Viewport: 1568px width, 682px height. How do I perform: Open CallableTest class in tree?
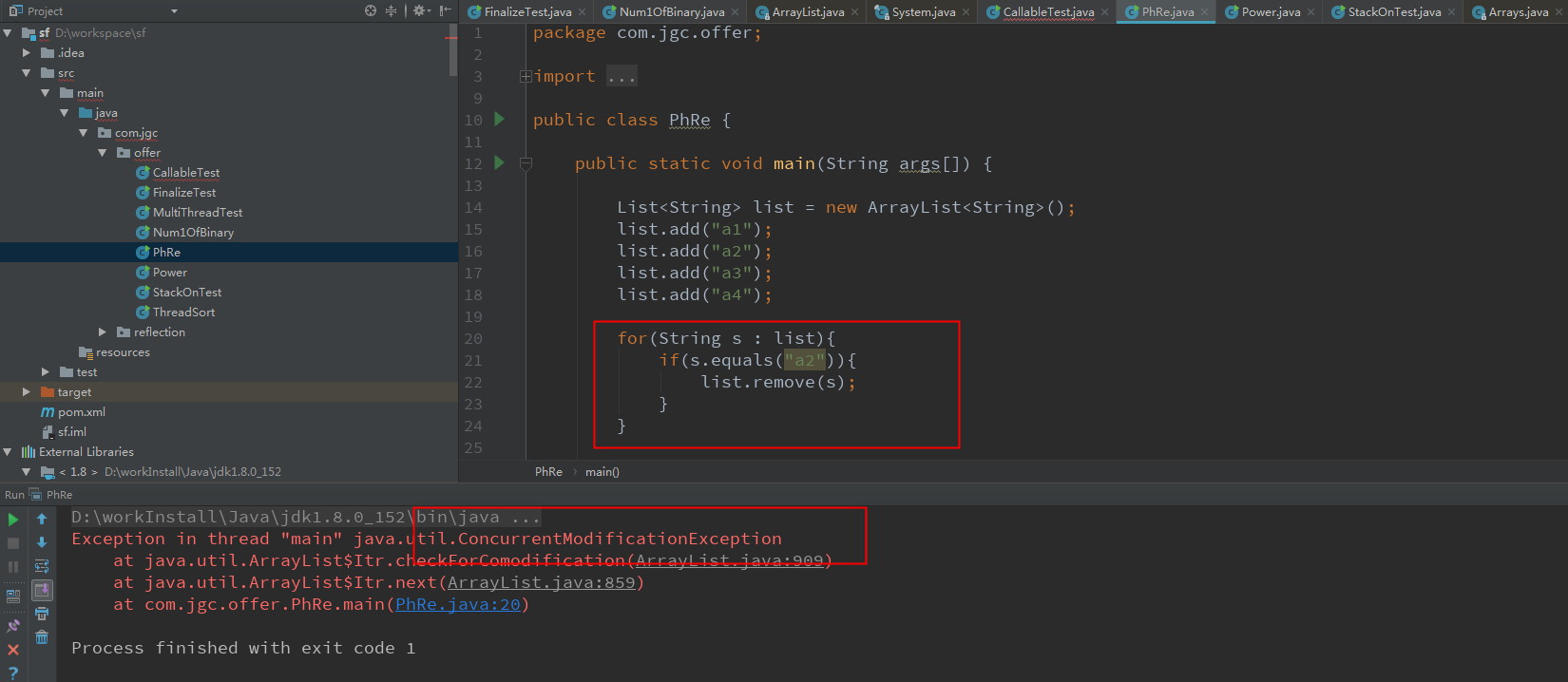tap(186, 173)
